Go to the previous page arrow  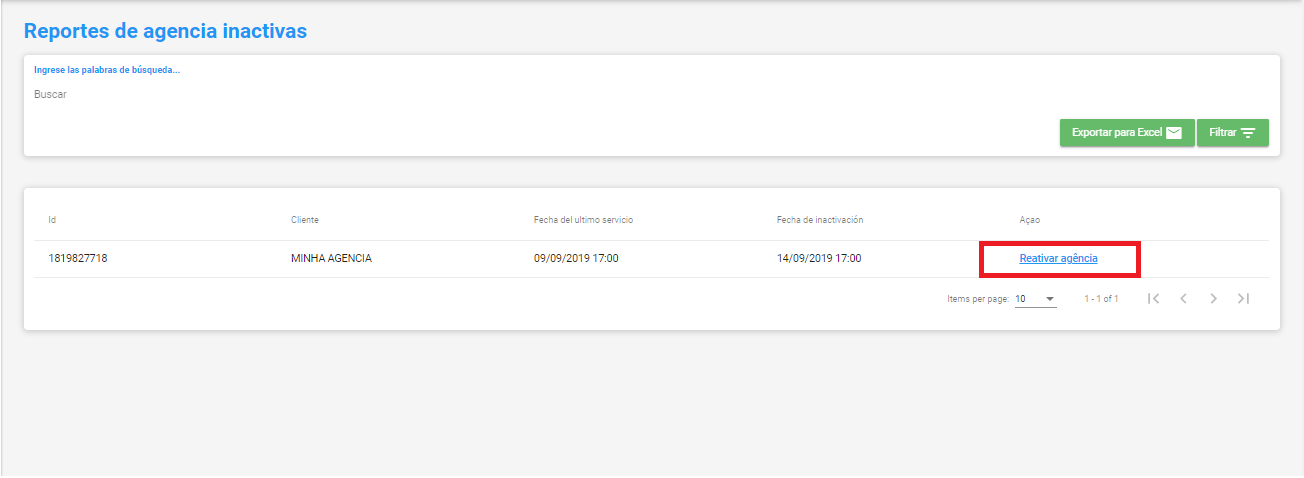point(1183,298)
